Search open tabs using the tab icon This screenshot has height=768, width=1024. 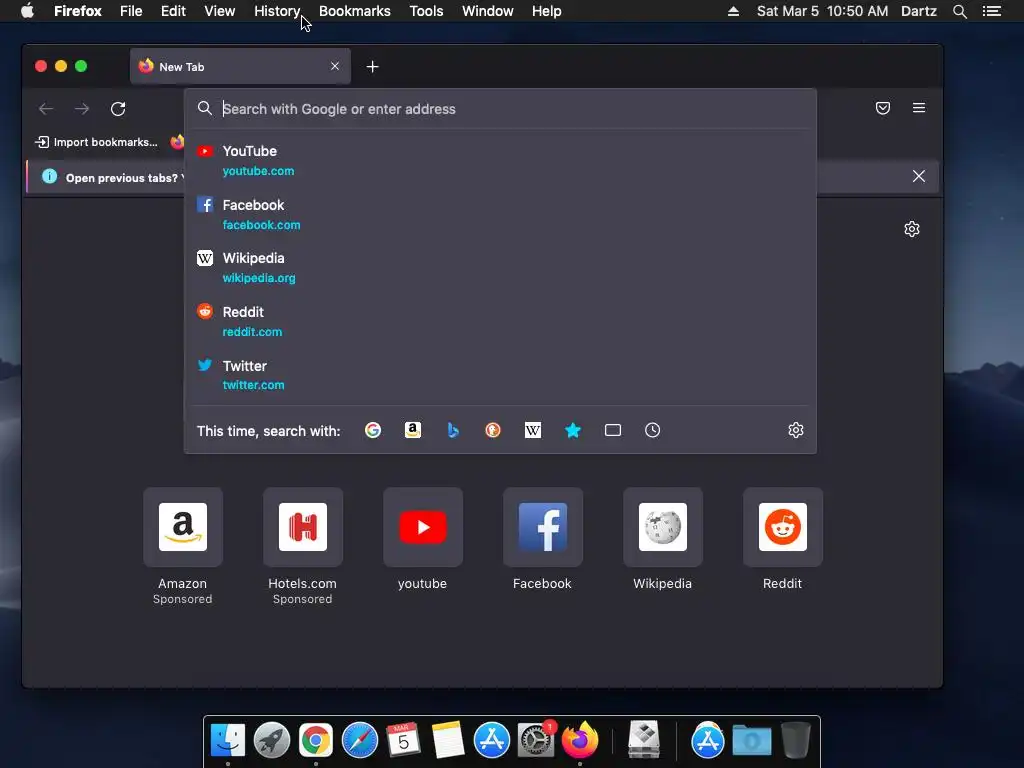pos(613,430)
